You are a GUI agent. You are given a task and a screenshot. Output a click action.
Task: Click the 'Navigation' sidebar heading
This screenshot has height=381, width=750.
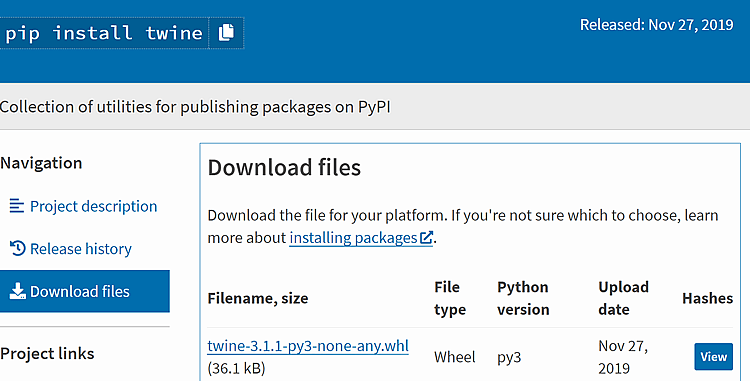pos(41,163)
